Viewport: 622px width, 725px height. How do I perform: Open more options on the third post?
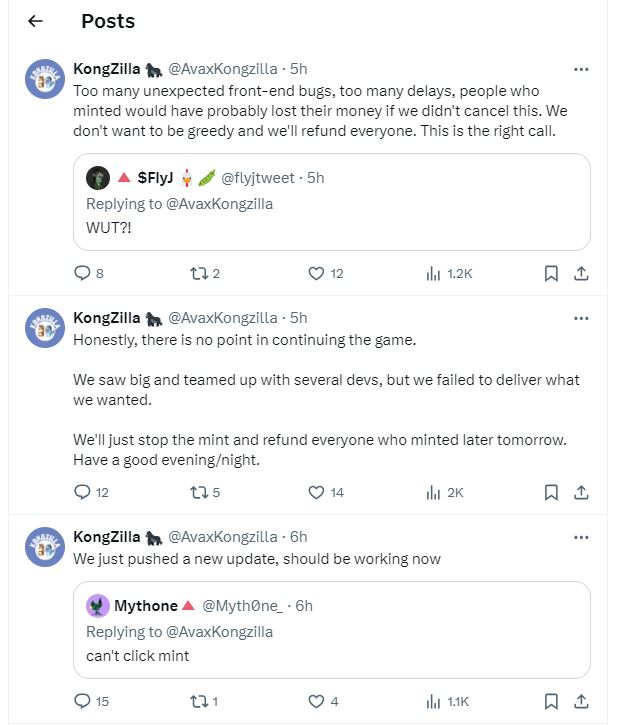click(581, 537)
